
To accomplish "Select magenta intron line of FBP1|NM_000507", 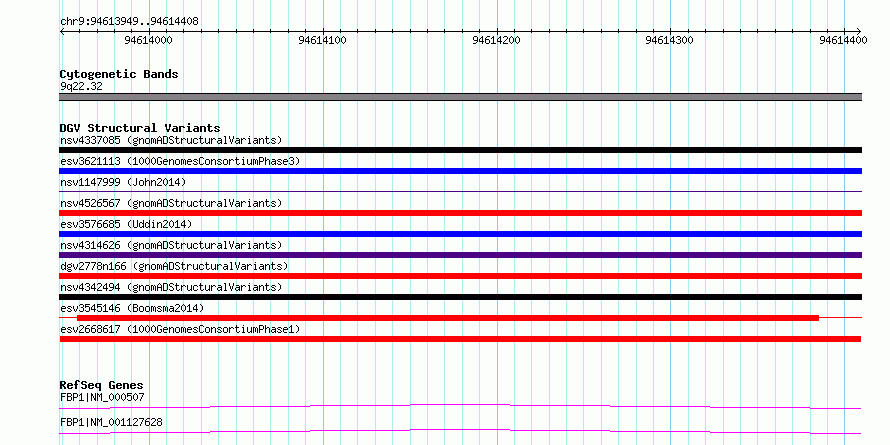I will point(460,406).
